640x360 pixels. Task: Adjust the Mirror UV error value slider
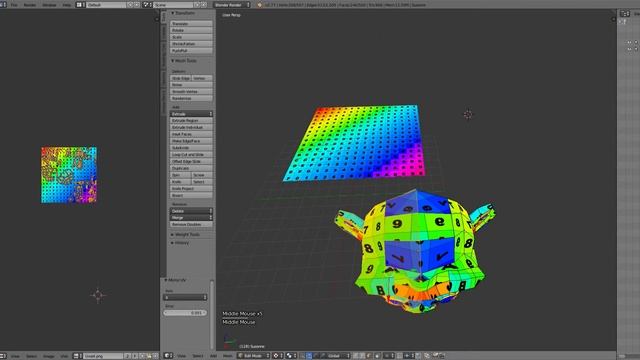pos(185,313)
